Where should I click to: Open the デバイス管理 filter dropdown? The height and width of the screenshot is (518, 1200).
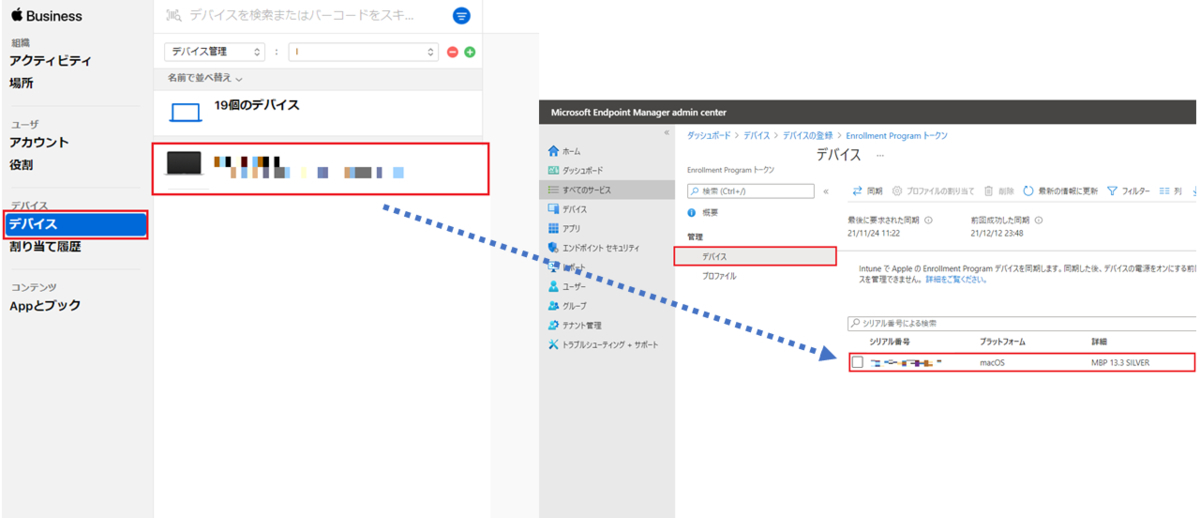coord(214,52)
